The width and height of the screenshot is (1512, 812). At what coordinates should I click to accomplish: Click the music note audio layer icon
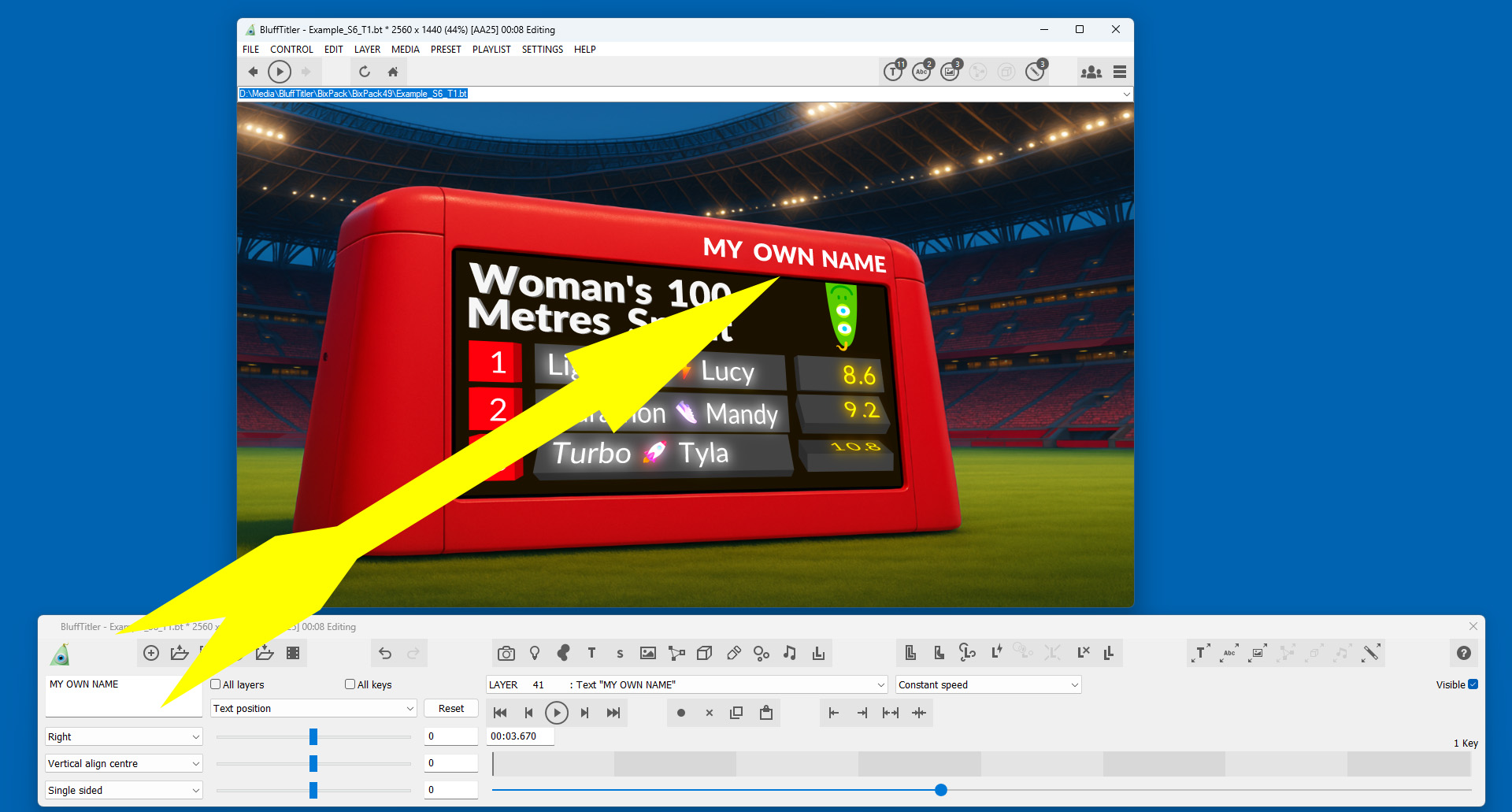tap(790, 653)
